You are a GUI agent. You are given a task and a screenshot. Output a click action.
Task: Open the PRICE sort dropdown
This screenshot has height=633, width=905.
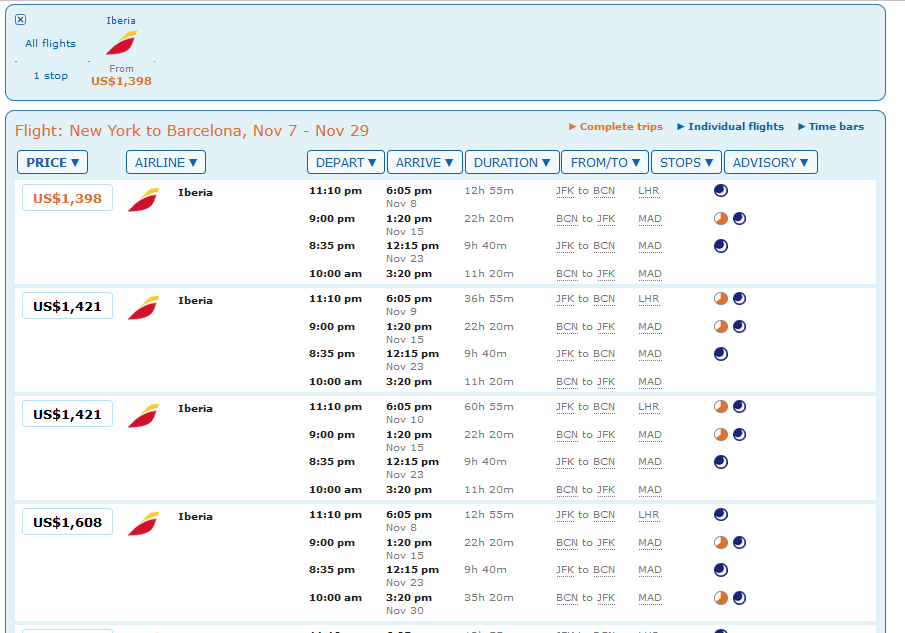(x=53, y=162)
